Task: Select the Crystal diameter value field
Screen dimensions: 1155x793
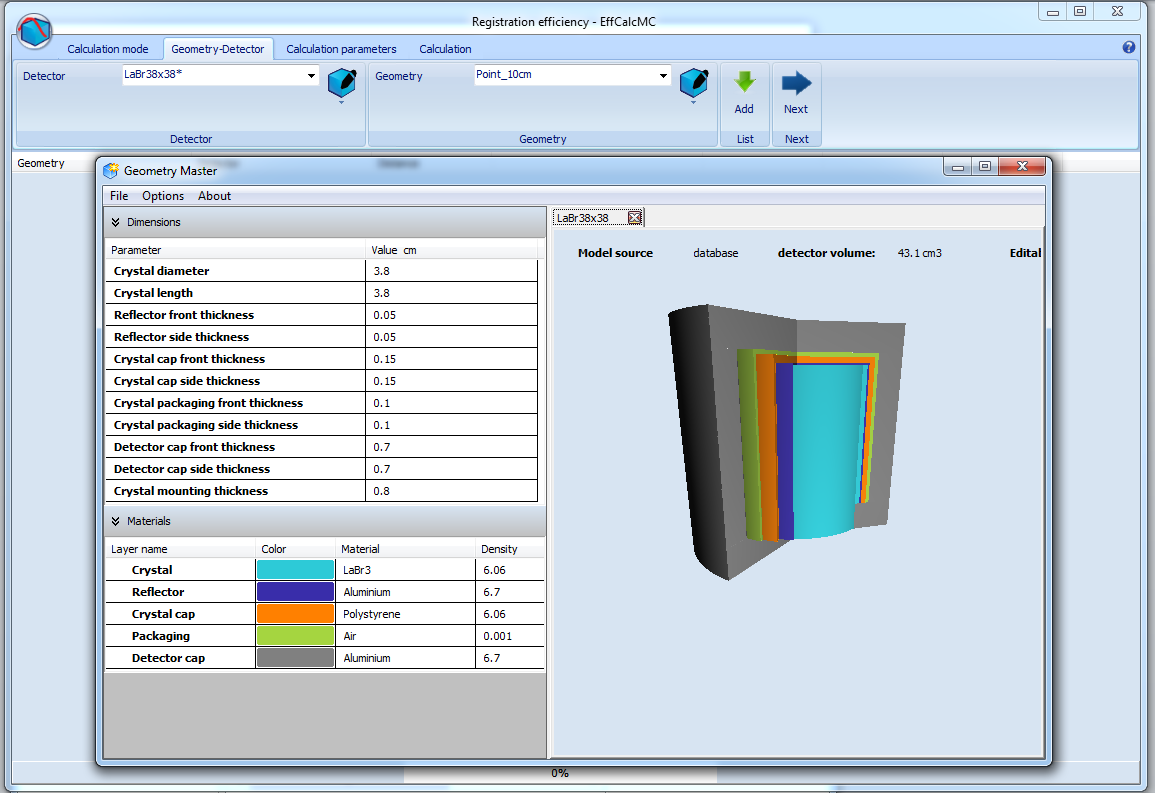Action: tap(452, 271)
